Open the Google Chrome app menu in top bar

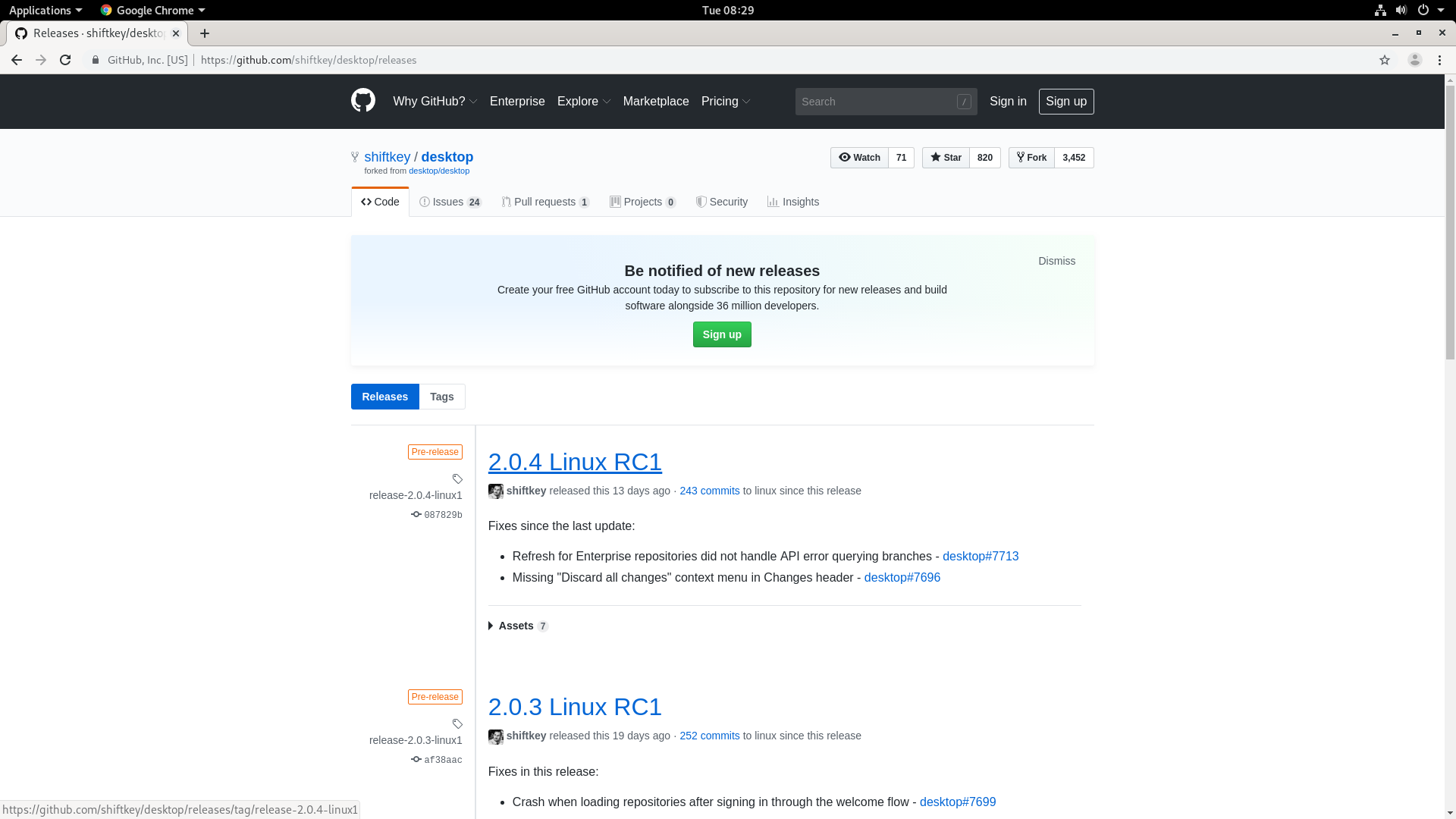click(152, 10)
